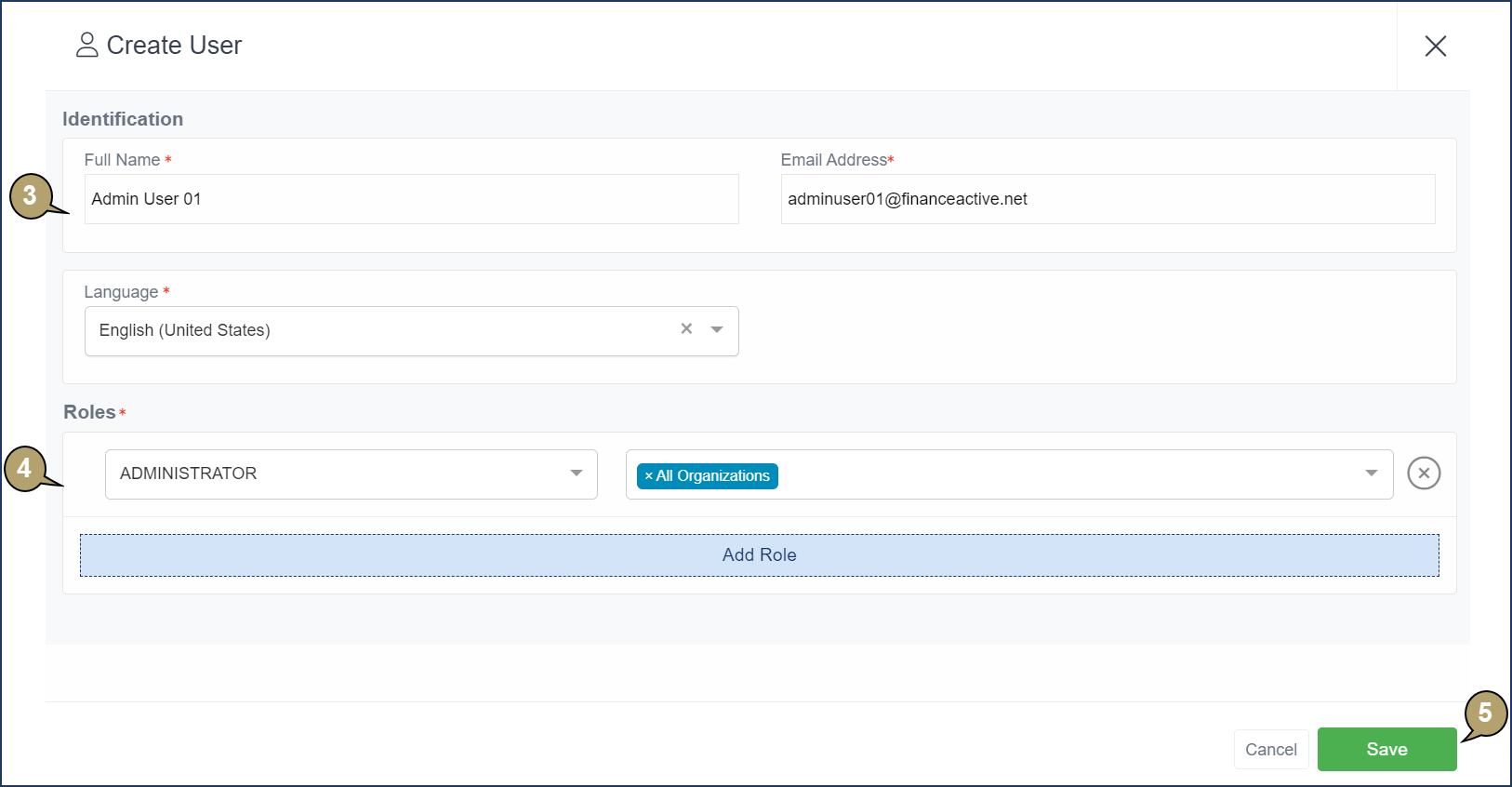This screenshot has height=787, width=1512.
Task: Click the user profile icon beside Create User
Action: 86,45
